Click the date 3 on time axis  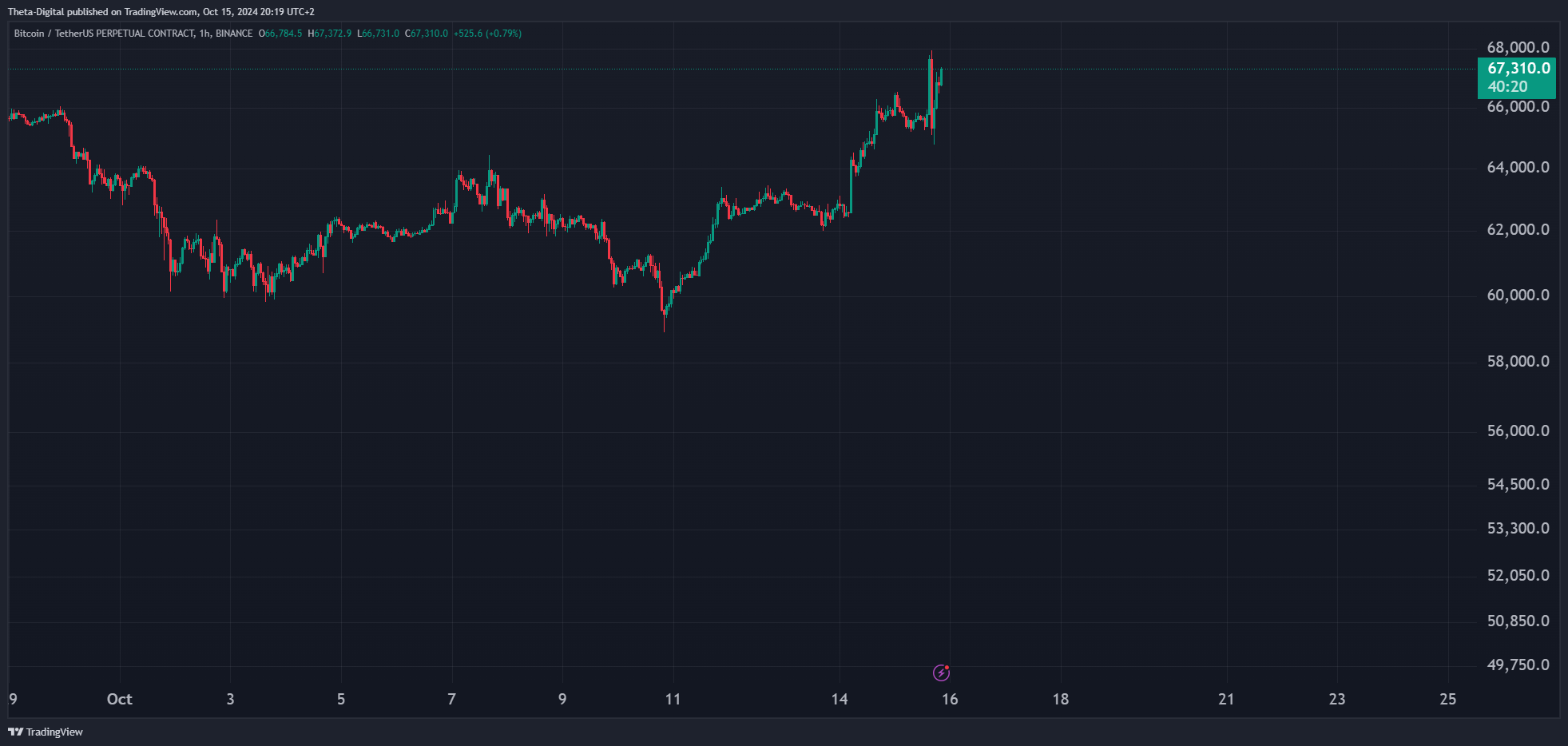231,699
